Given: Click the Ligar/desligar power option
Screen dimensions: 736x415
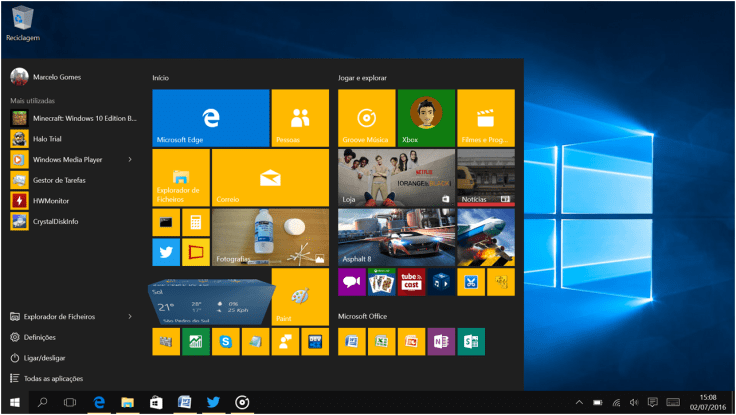Looking at the screenshot, I should pyautogui.click(x=46, y=358).
